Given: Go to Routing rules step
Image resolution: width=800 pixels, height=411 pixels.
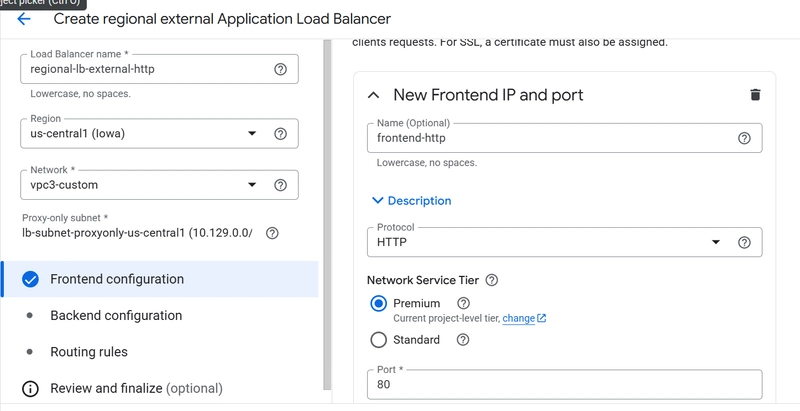Looking at the screenshot, I should click(89, 352).
